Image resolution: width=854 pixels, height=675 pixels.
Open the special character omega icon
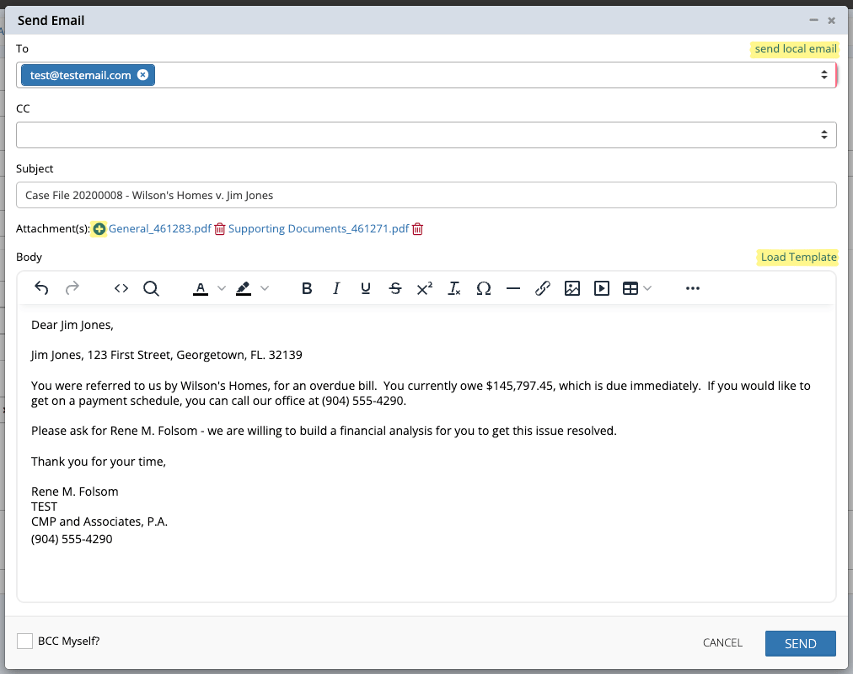click(483, 288)
